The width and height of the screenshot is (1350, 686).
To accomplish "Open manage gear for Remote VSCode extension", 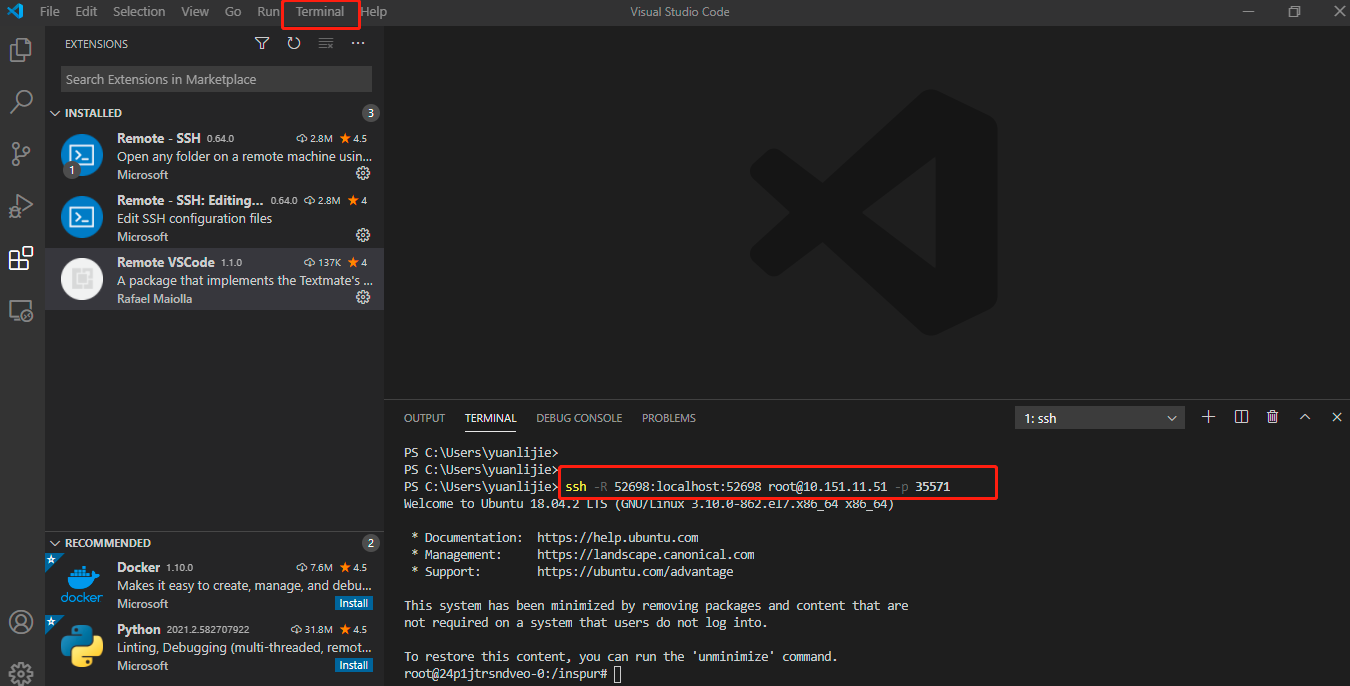I will [363, 298].
